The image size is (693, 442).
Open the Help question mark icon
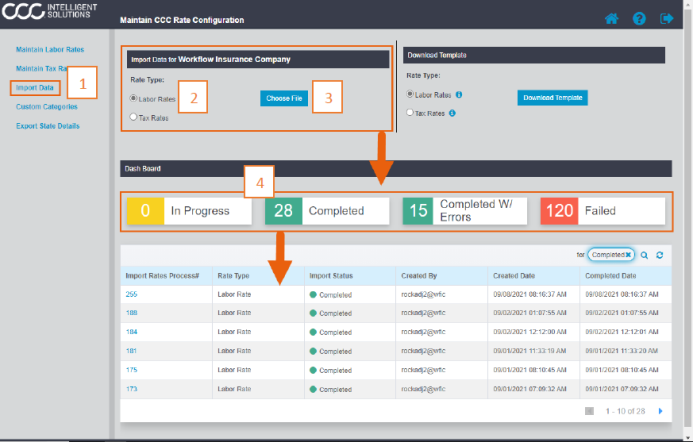639,19
